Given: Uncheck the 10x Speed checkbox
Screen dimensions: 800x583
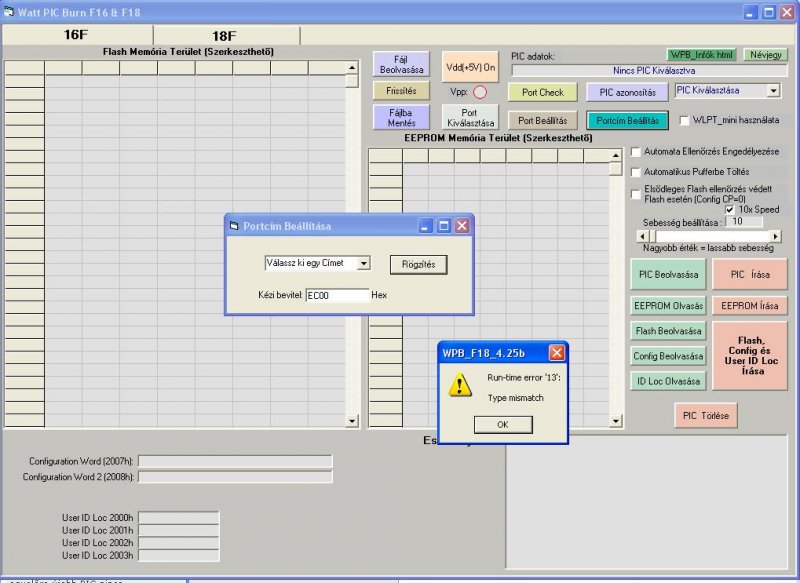Looking at the screenshot, I should [730, 210].
